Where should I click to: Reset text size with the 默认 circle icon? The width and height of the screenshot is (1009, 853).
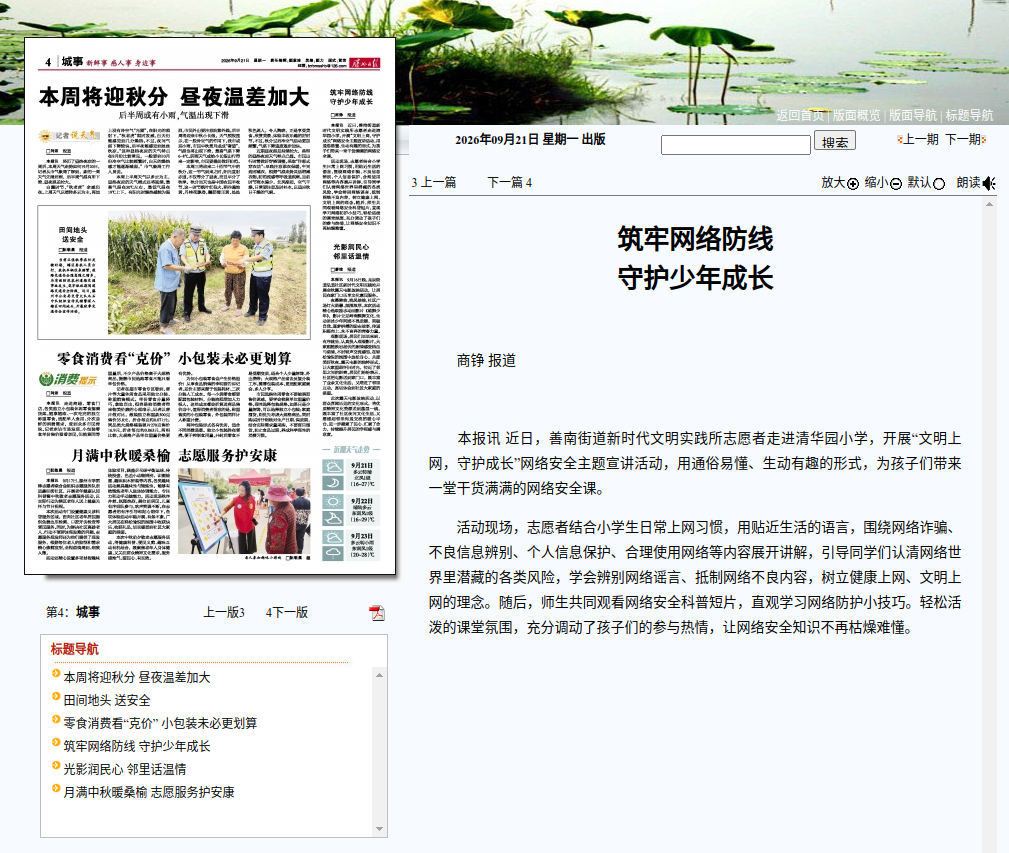tap(939, 184)
